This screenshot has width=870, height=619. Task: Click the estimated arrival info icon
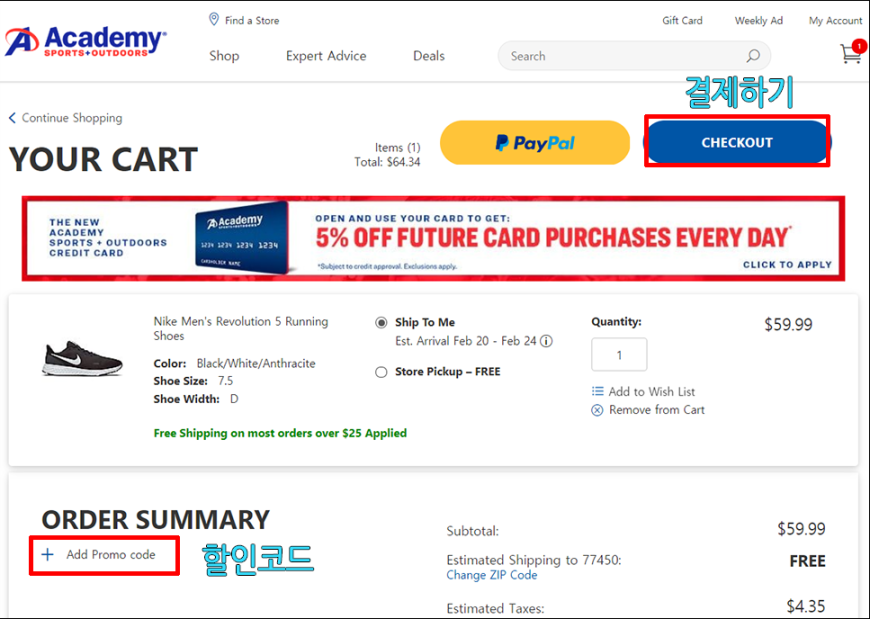point(546,341)
